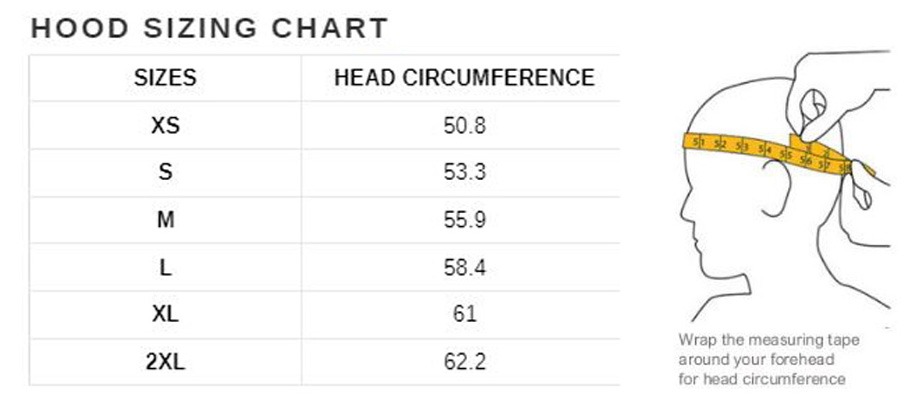Choose the M size cell
This screenshot has width=920, height=409.
[165, 220]
